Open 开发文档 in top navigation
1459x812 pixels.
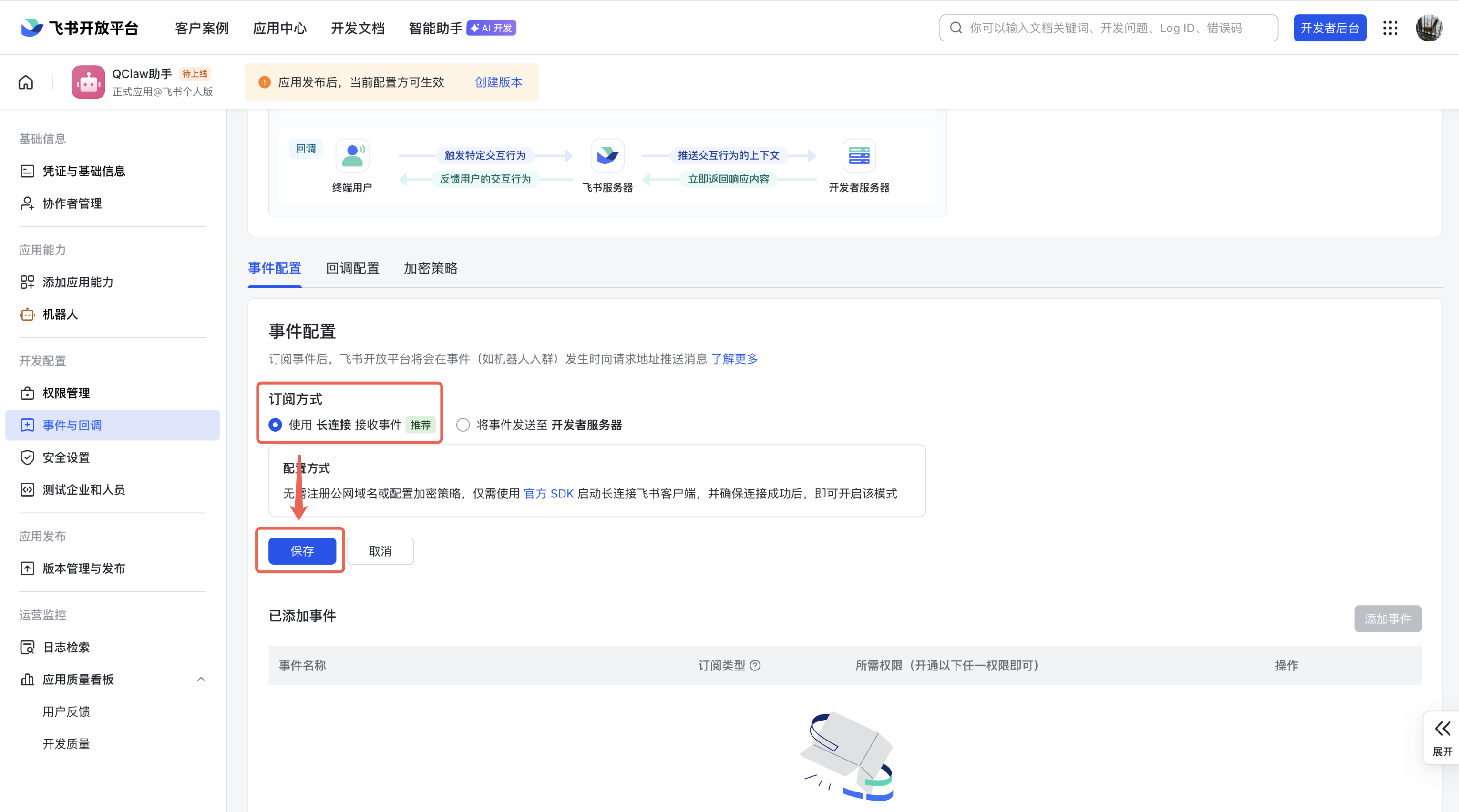pyautogui.click(x=358, y=28)
